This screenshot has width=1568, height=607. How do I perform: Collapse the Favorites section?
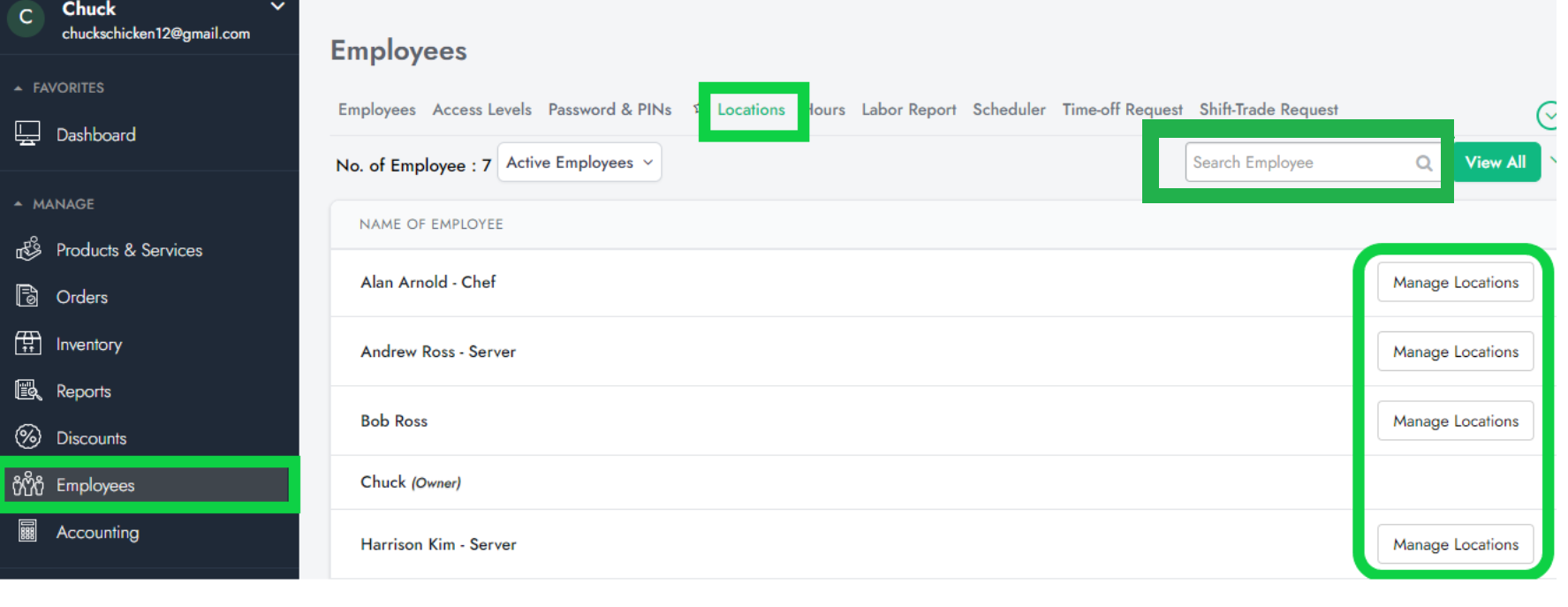[19, 88]
